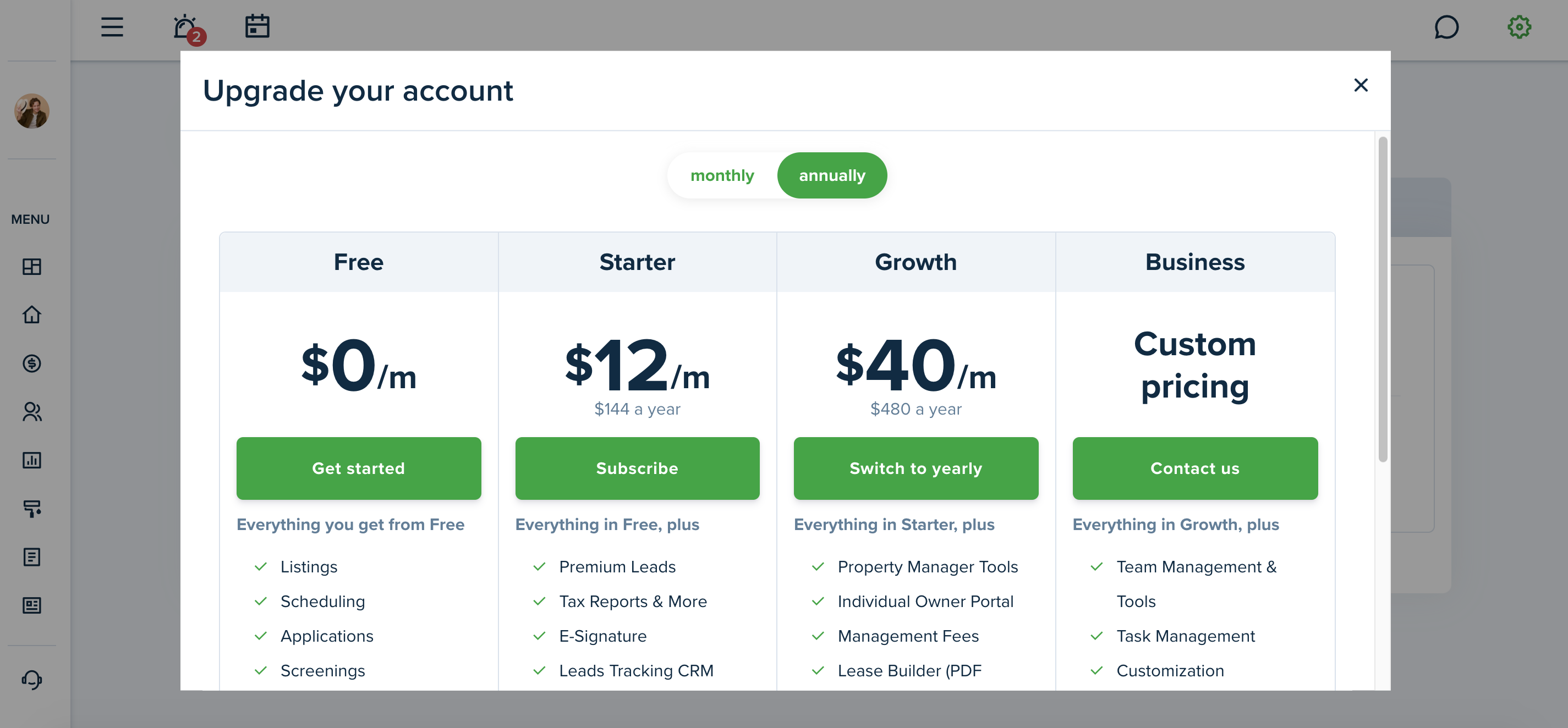Contact us for Business plan
Viewport: 1568px width, 728px height.
[1195, 468]
